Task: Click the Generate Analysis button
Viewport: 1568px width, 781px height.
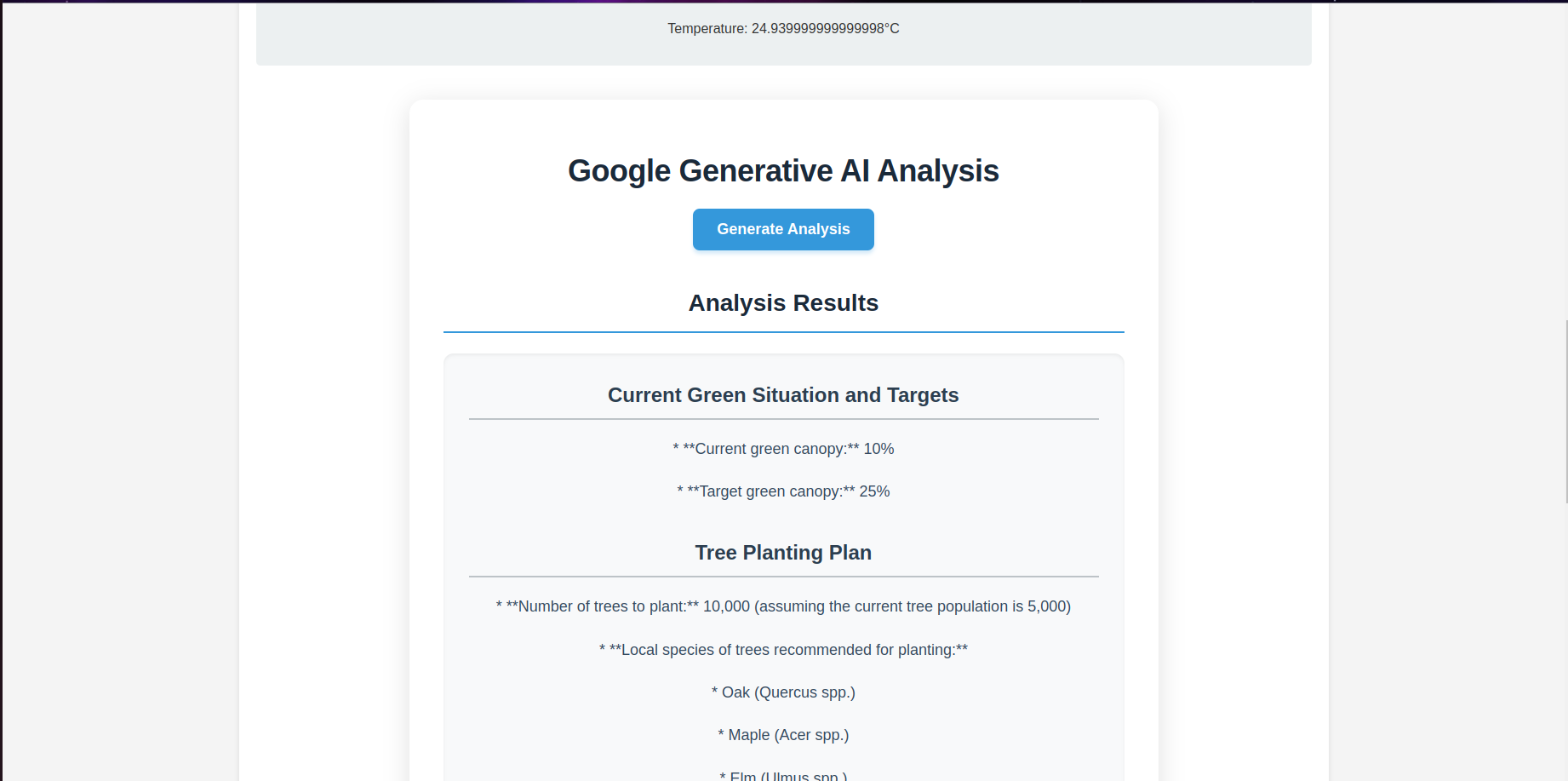Action: coord(783,229)
